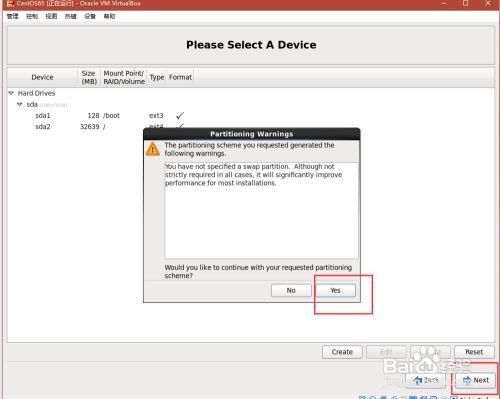The width and height of the screenshot is (500, 399).
Task: Click the format checkmark for sda1
Action: click(180, 116)
